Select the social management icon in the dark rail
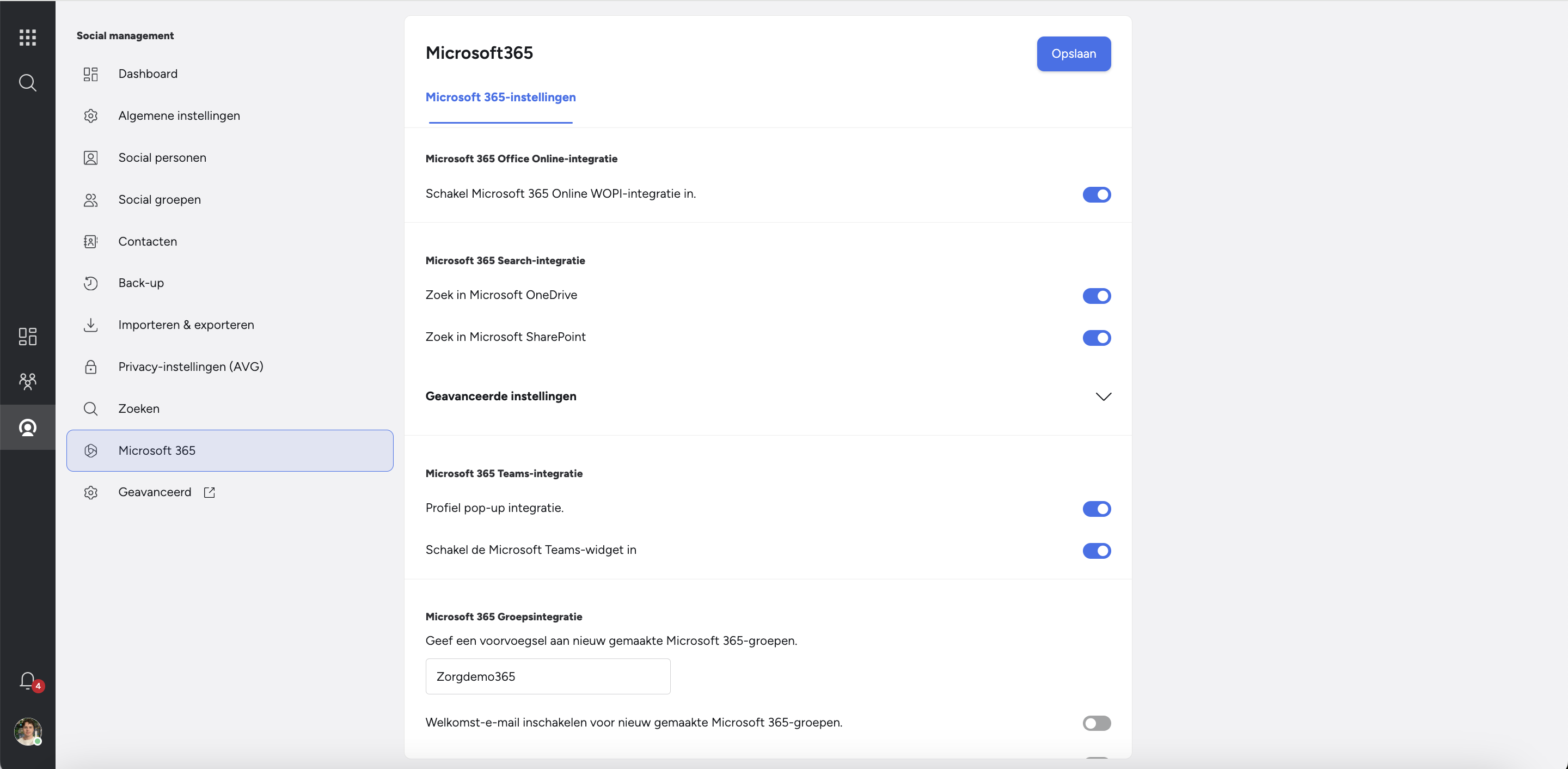 [x=27, y=428]
